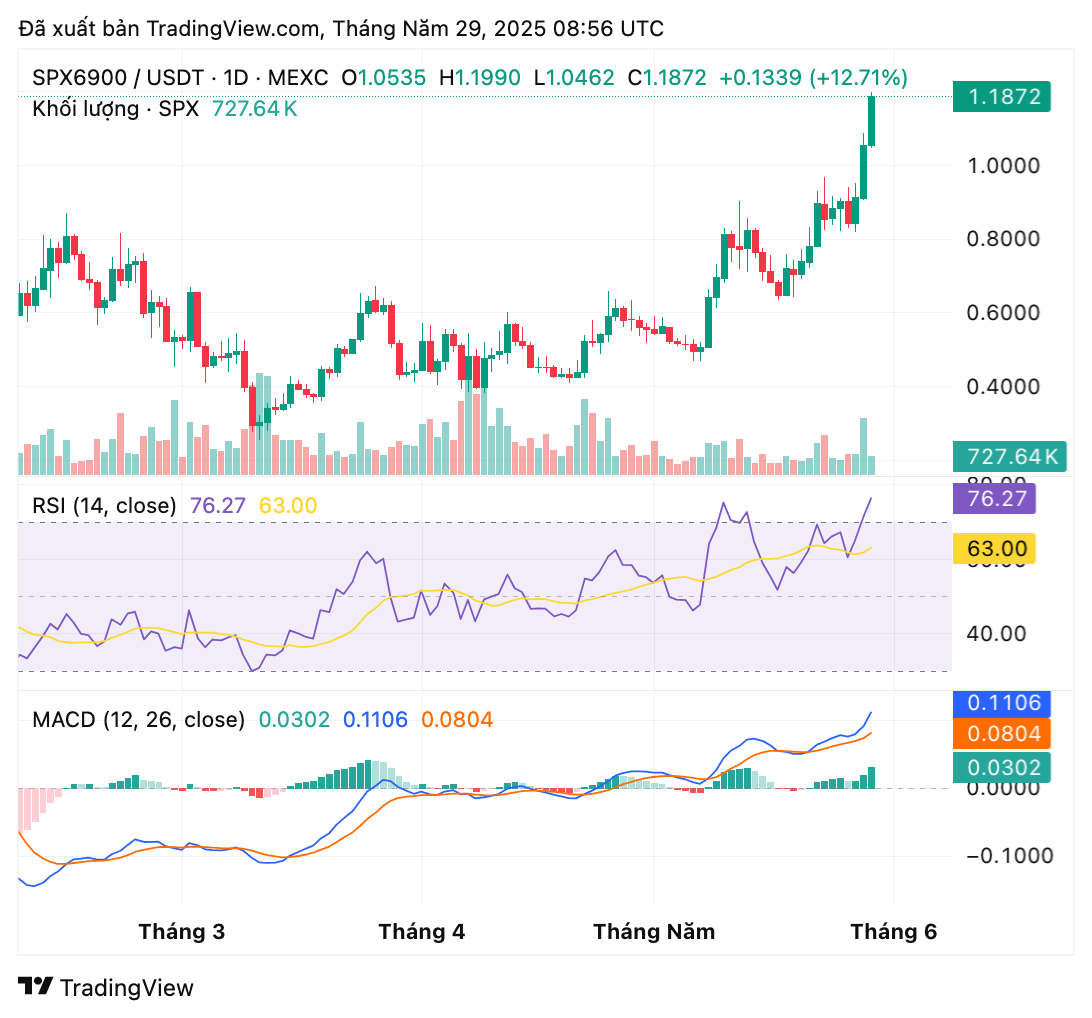This screenshot has height=1018, width=1092.
Task: Select the Tháng 4 axis label
Action: point(421,931)
